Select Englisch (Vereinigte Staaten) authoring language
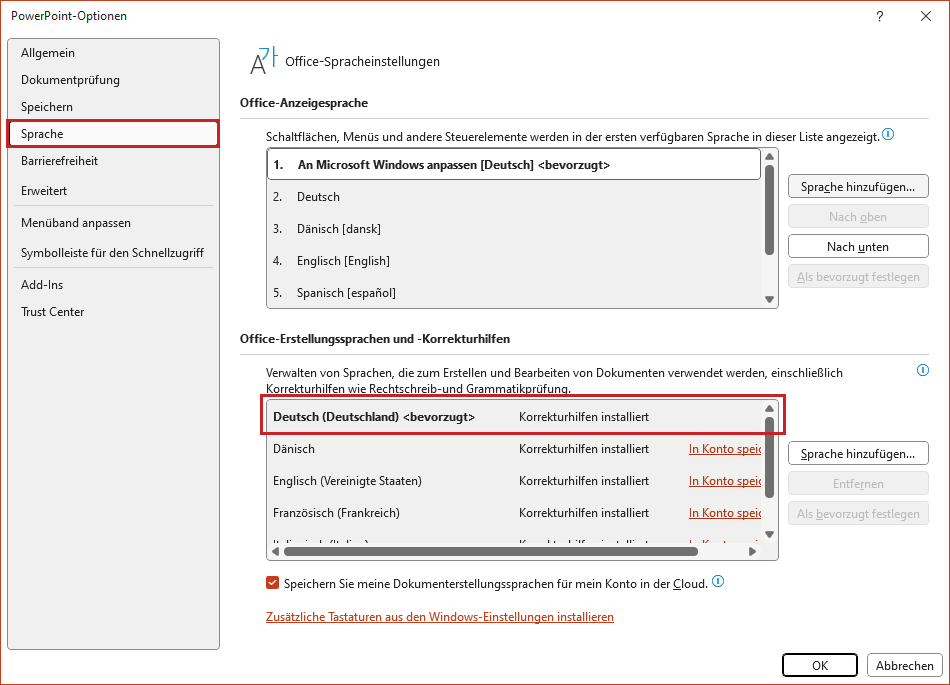The height and width of the screenshot is (685, 950). (514, 481)
